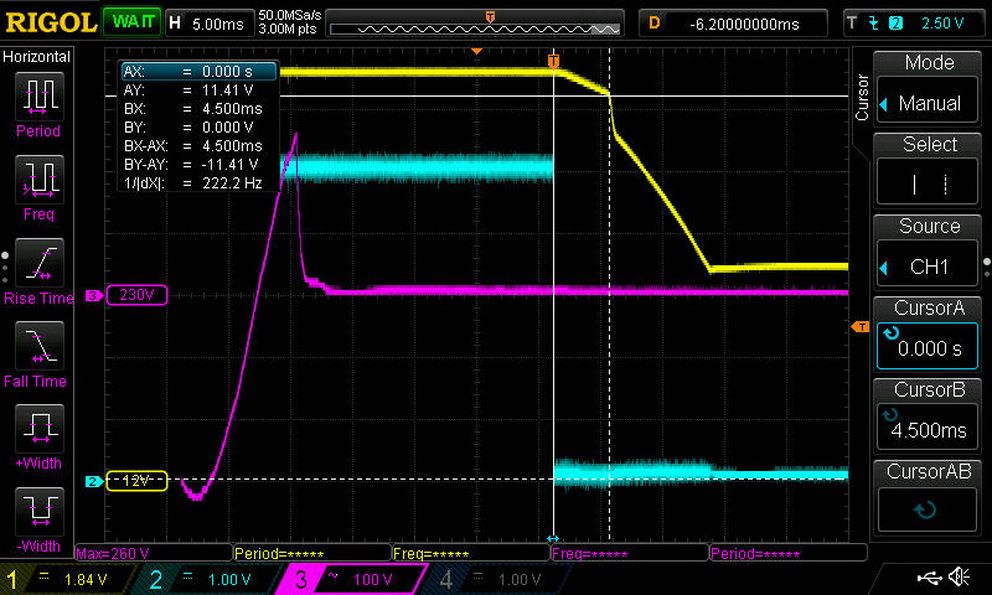
Task: Select the Period measurement icon
Action: point(39,96)
